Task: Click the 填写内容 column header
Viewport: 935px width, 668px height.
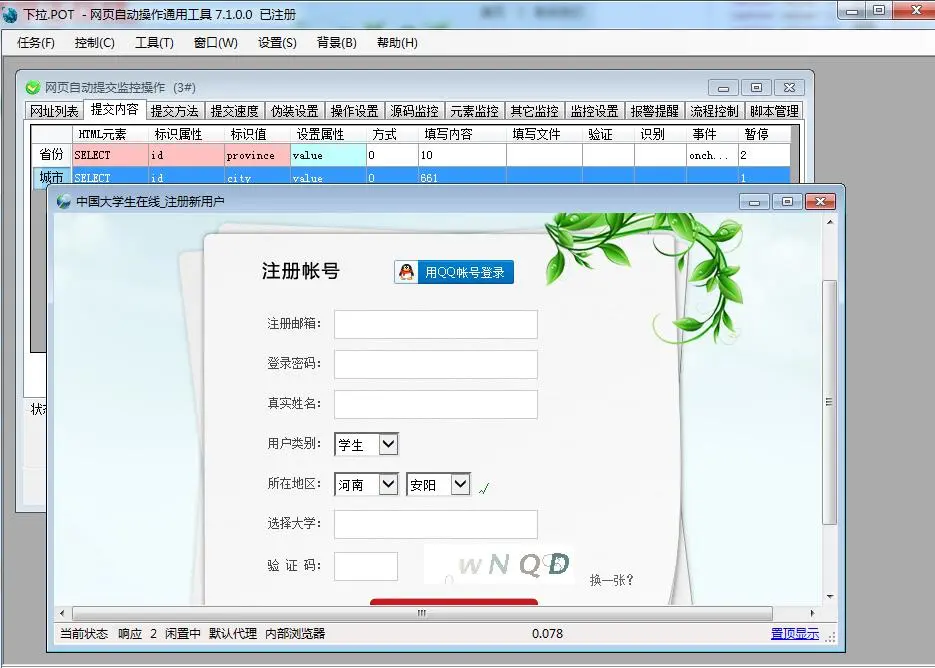Action: [462, 134]
